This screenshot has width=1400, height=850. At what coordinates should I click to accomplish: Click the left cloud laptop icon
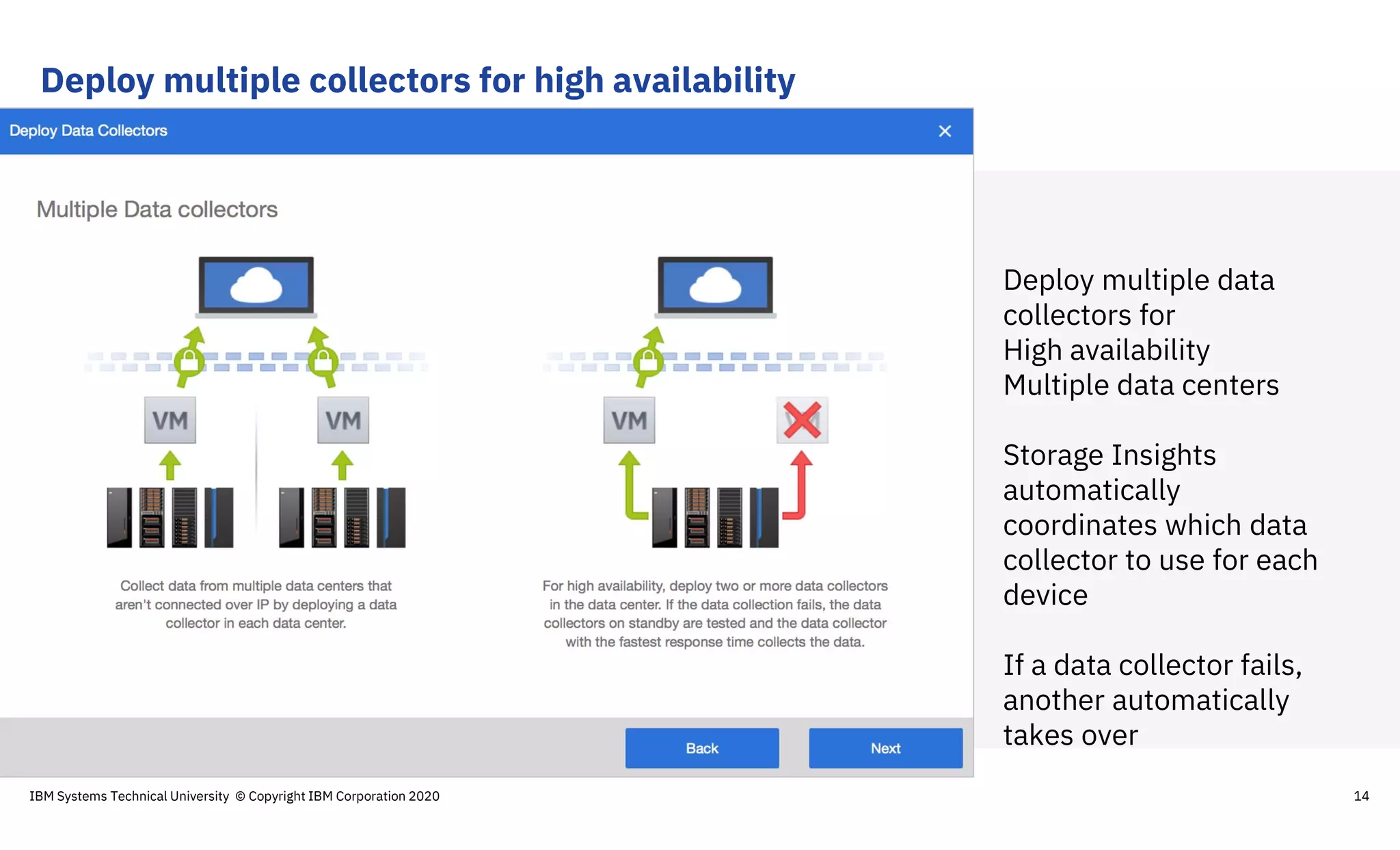(x=256, y=288)
